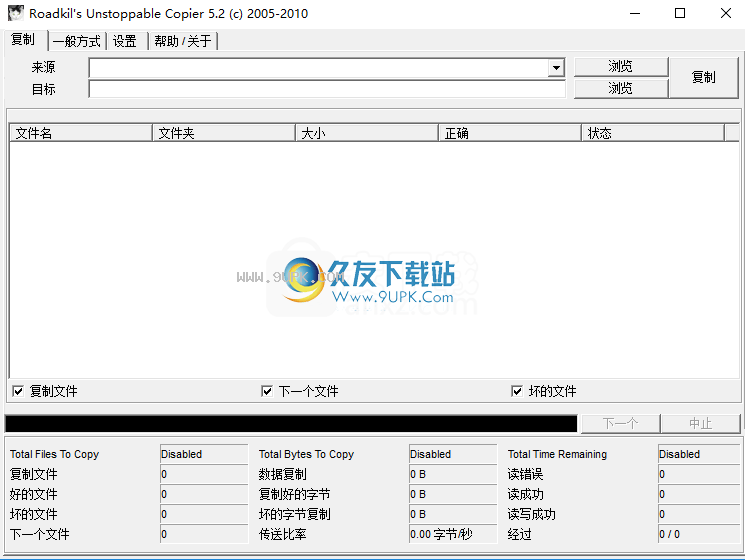Click the 复制好的字节 label
This screenshot has width=745, height=560.
[295, 494]
